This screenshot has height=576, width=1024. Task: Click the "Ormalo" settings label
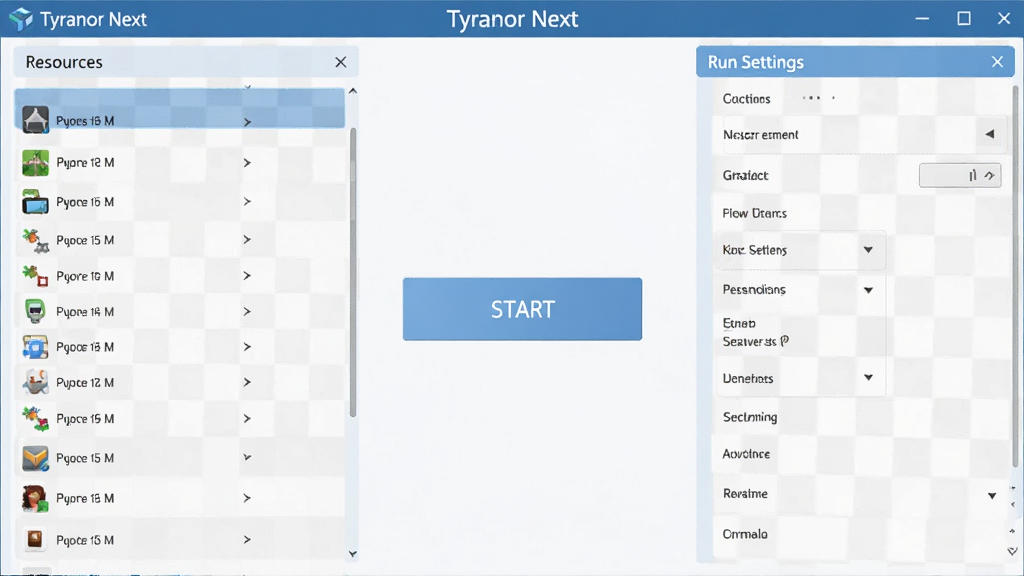coord(744,534)
